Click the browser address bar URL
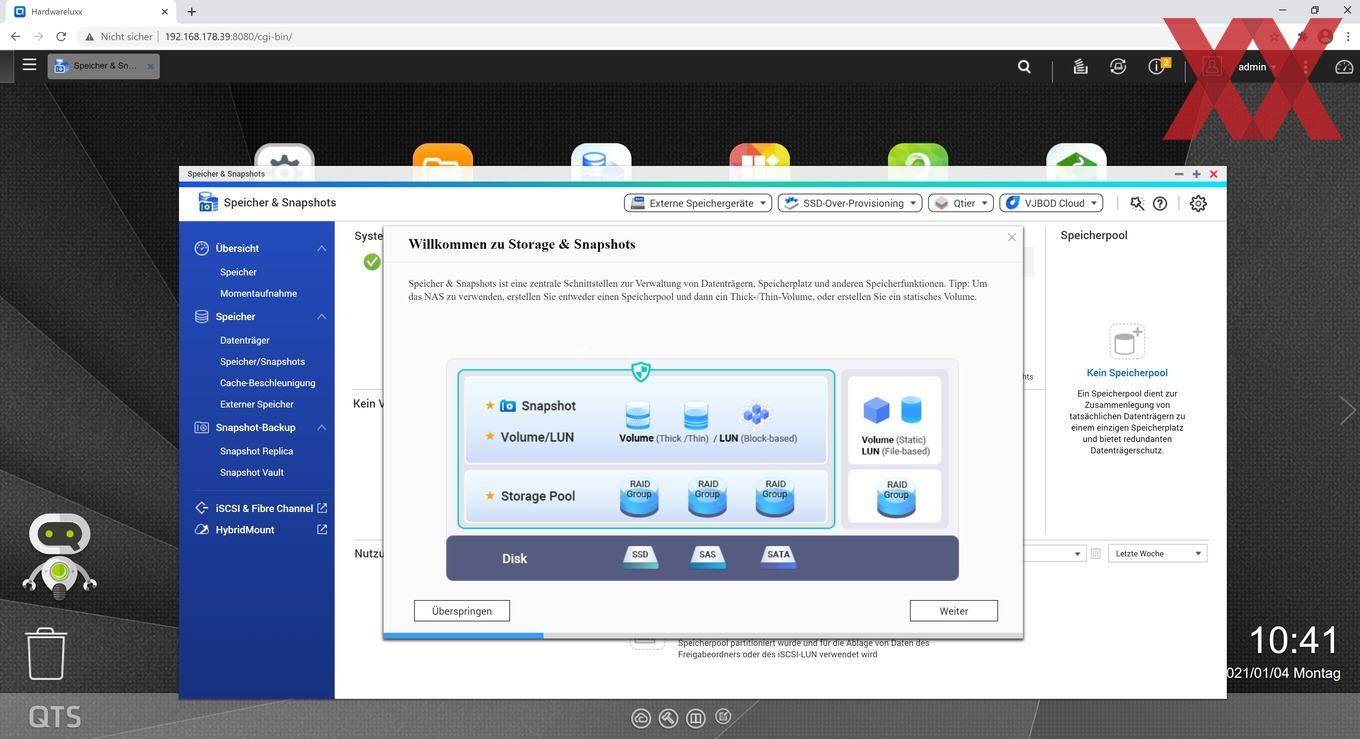1360x739 pixels. [228, 36]
